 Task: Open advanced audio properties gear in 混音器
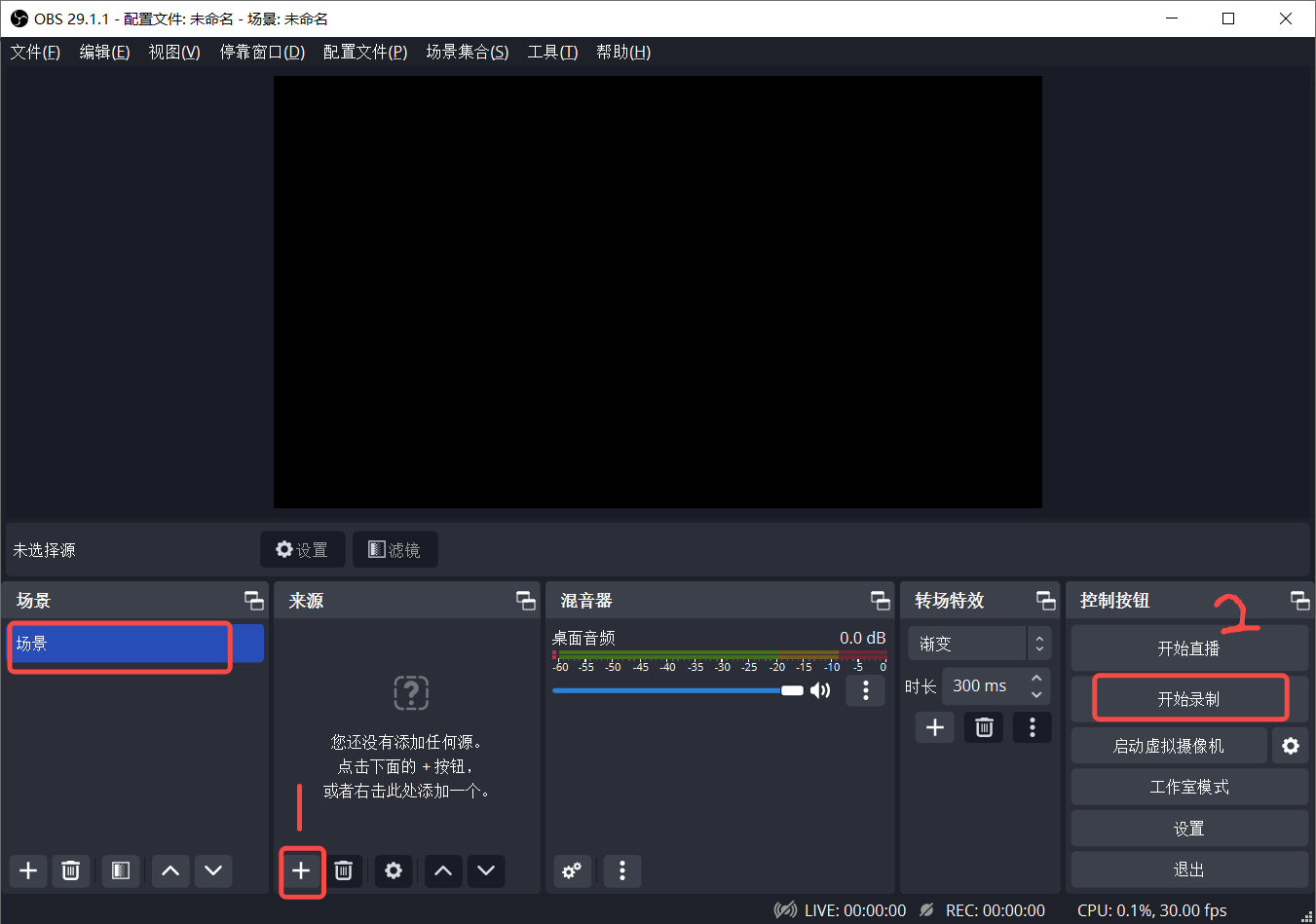[x=572, y=870]
